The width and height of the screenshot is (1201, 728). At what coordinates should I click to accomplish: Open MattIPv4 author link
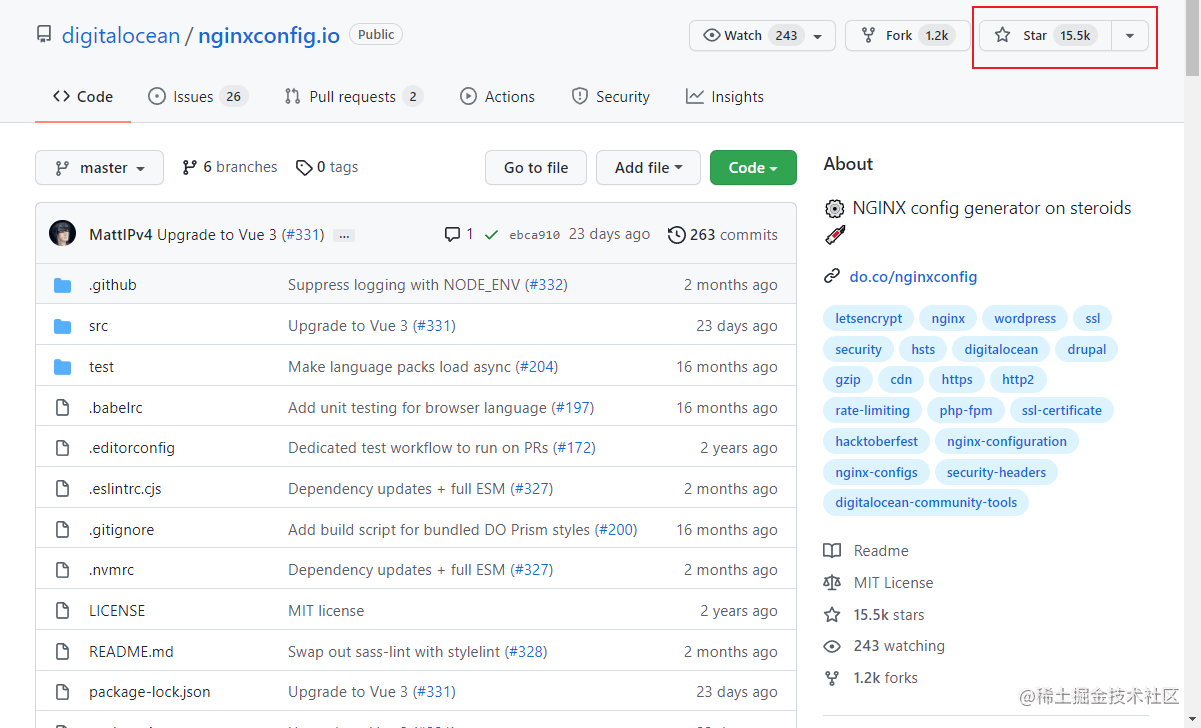(x=120, y=235)
